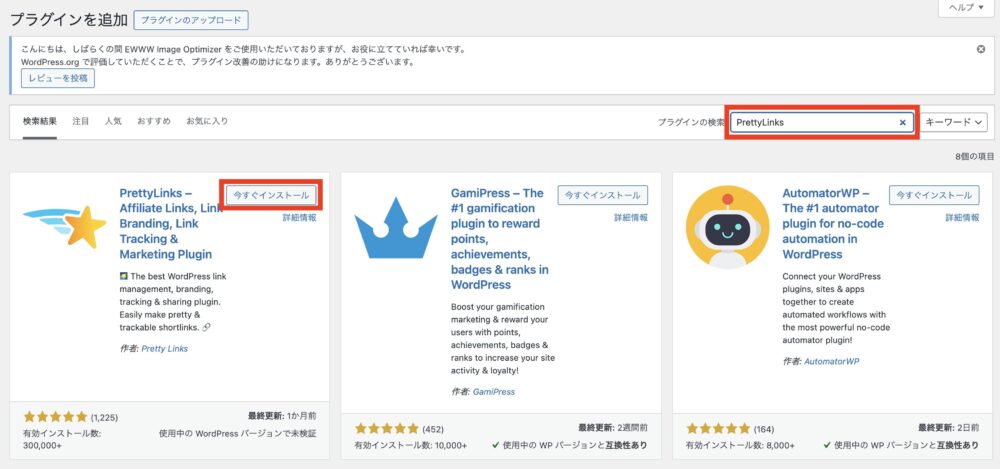Click the PrettyLinks 未検証 version notice
The width and height of the screenshot is (1000, 469).
237,433
